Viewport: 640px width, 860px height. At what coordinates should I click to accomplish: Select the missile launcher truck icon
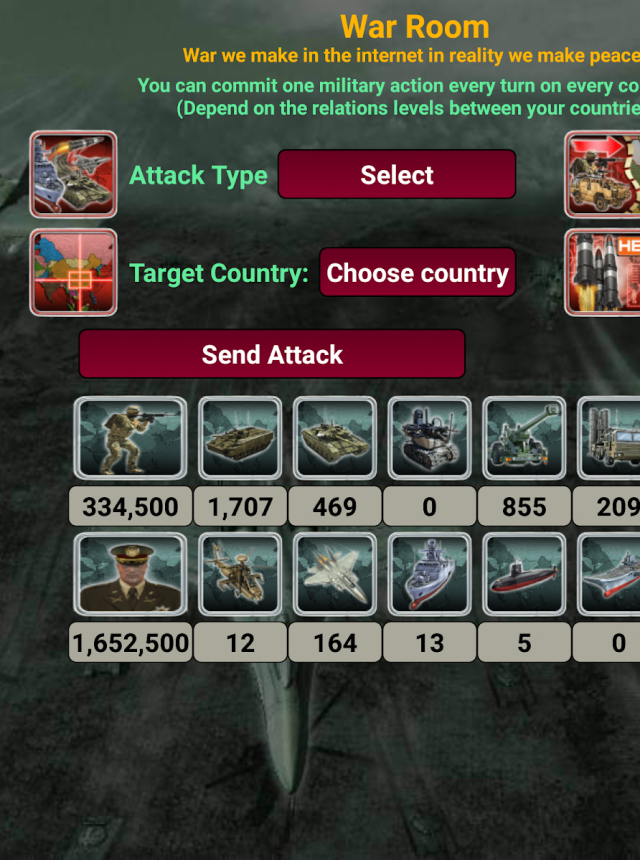pos(609,438)
